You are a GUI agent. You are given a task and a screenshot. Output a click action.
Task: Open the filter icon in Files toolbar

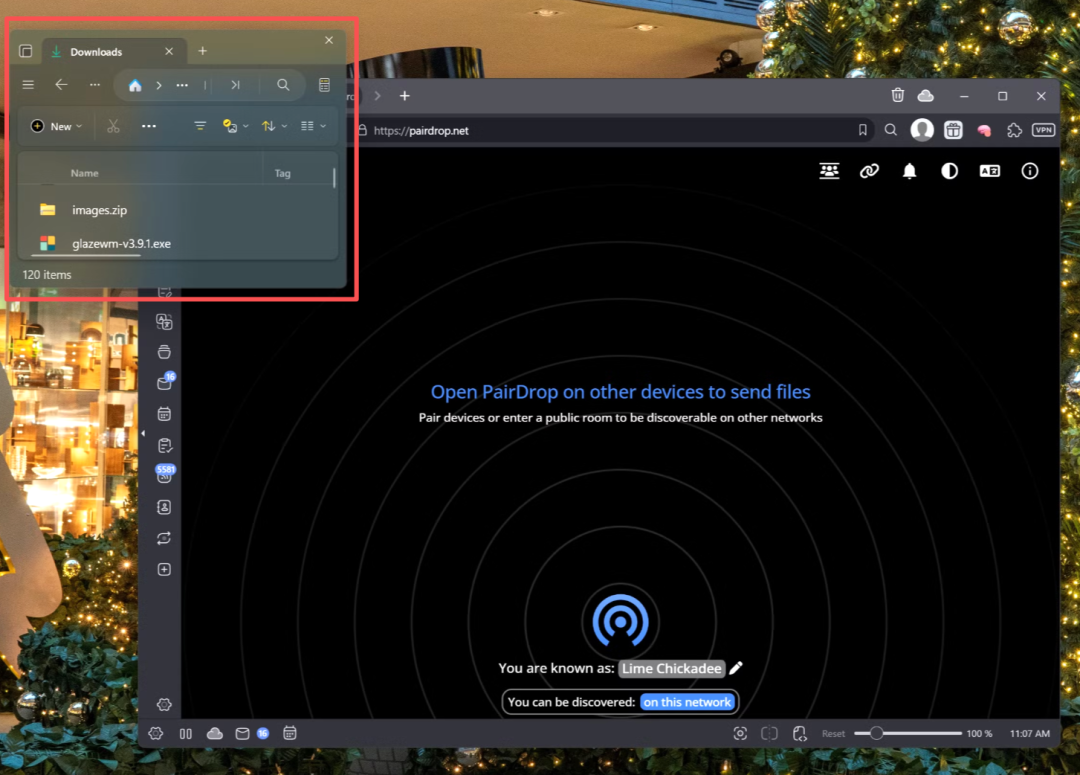200,126
